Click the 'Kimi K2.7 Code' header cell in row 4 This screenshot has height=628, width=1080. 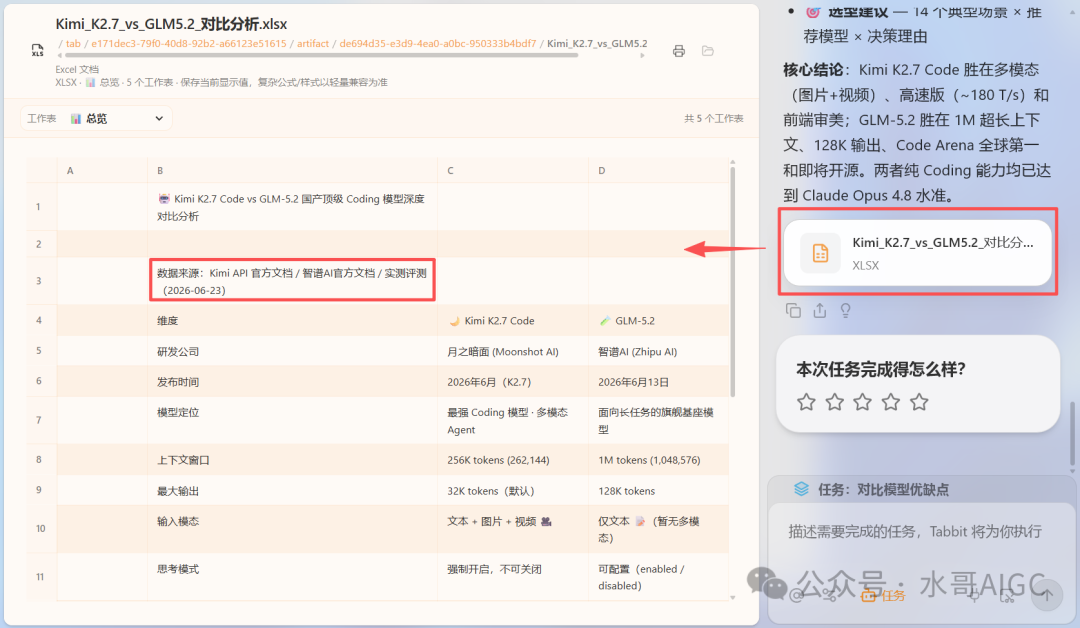tap(512, 320)
